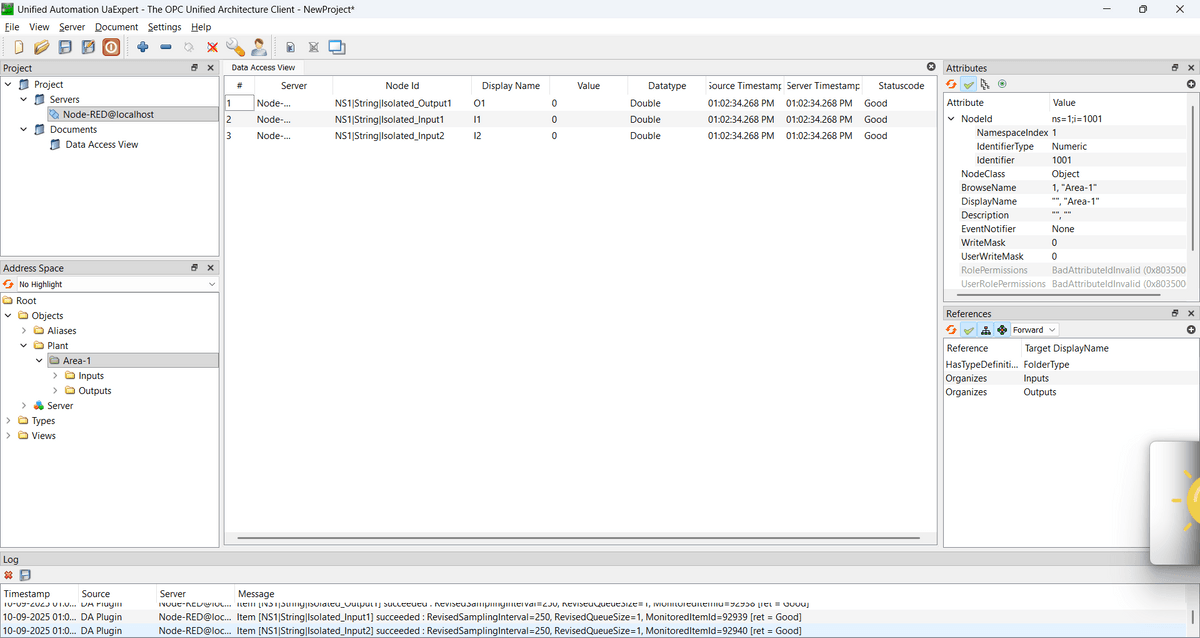Select the Data Access View document in Project tree
Viewport: 1200px width, 638px height.
click(x=101, y=145)
